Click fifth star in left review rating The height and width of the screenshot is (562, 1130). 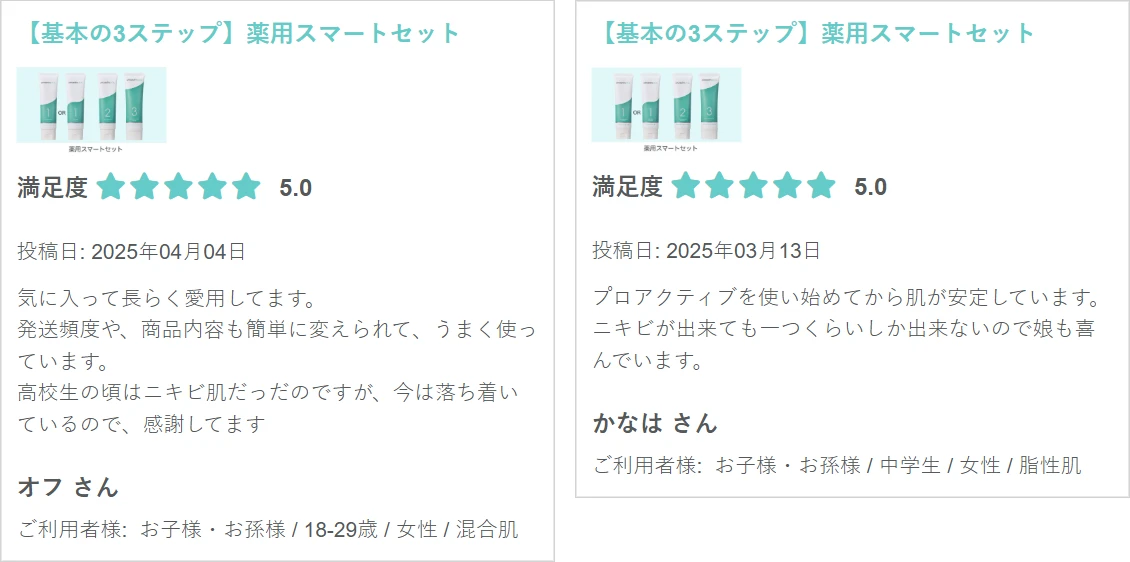click(246, 187)
